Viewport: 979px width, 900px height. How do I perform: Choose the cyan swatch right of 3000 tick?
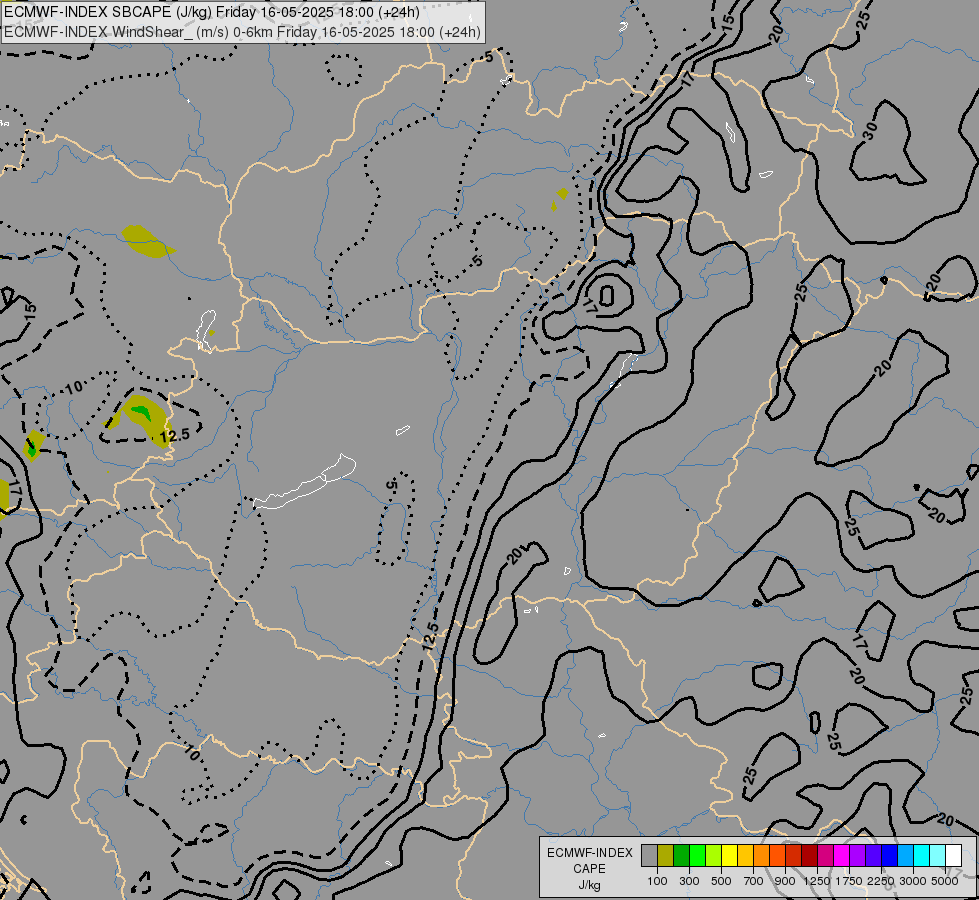click(x=922, y=855)
